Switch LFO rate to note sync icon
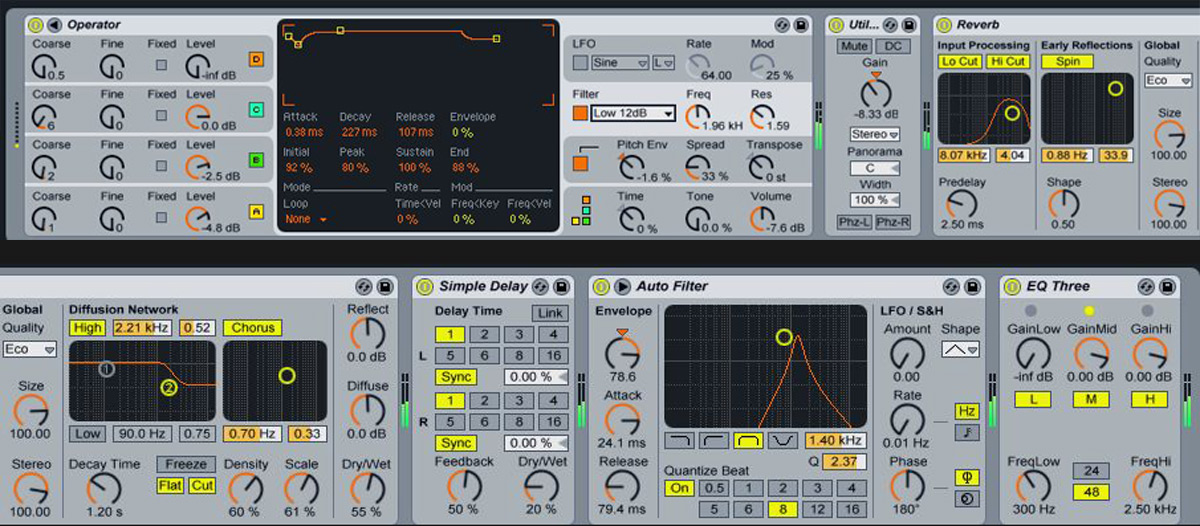The image size is (1200, 526). point(968,432)
